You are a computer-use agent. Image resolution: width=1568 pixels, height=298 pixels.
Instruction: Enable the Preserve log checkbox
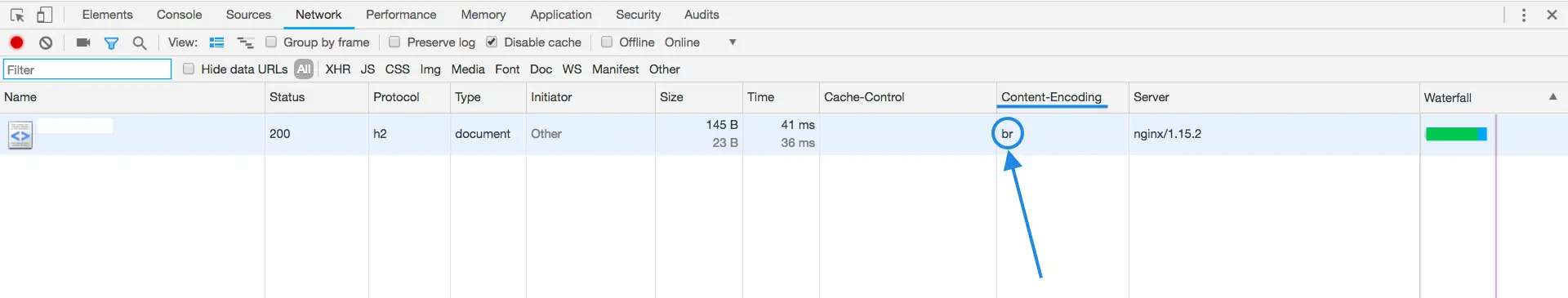click(394, 42)
